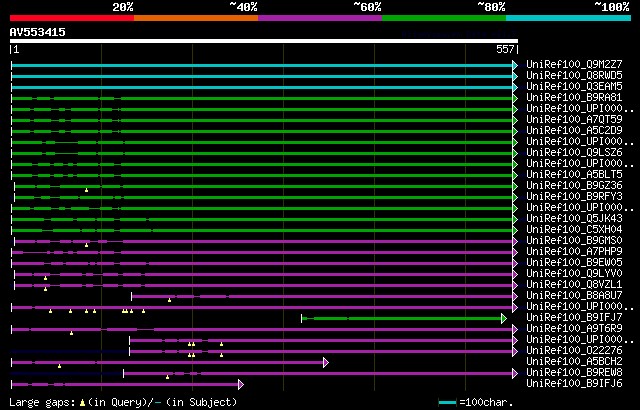Open hit UniRef100_Q3EAM5 label
The height and width of the screenshot is (410, 640).
point(574,86)
